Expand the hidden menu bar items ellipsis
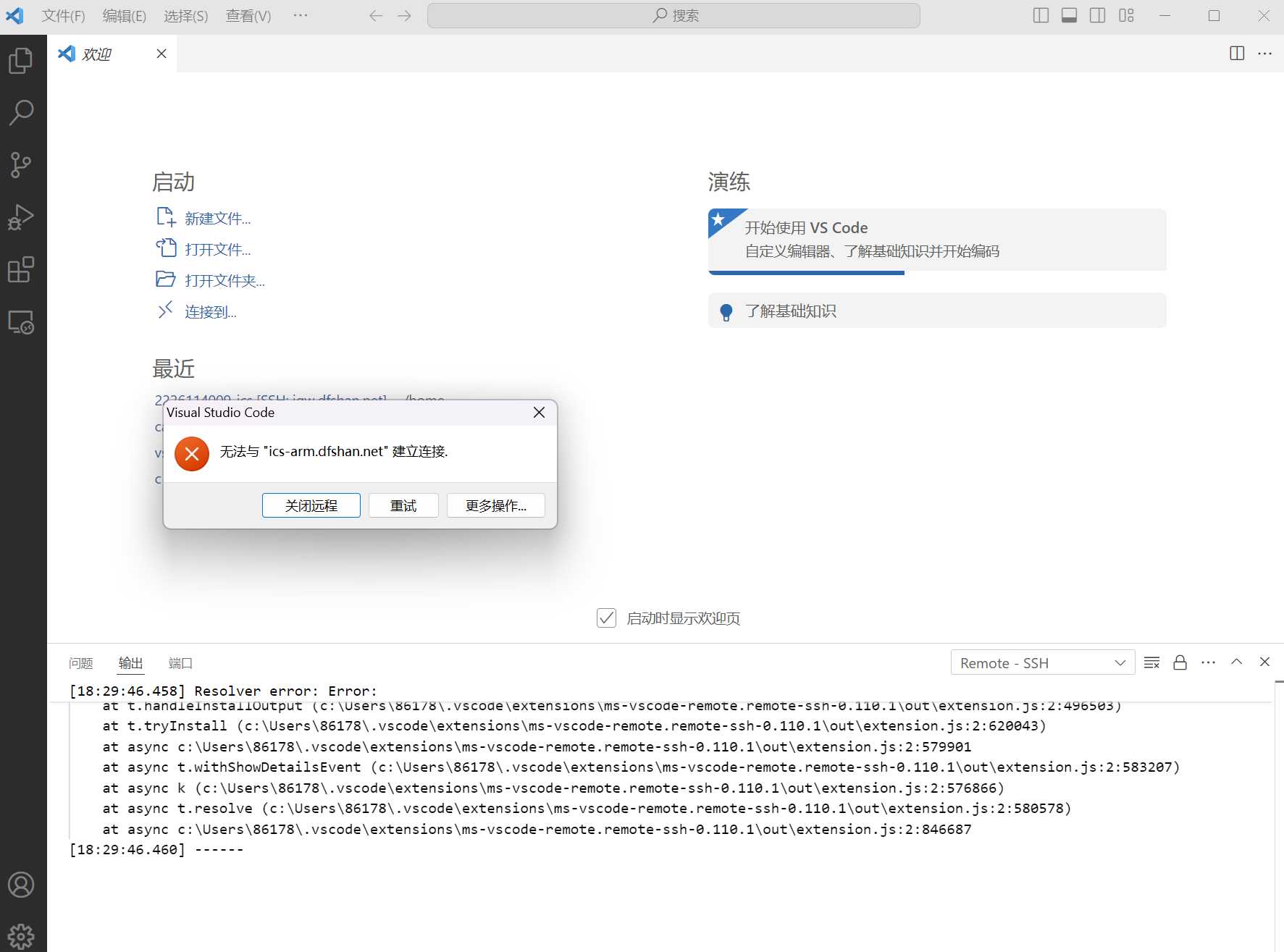Screen dimensions: 1284x952 pyautogui.click(x=301, y=16)
